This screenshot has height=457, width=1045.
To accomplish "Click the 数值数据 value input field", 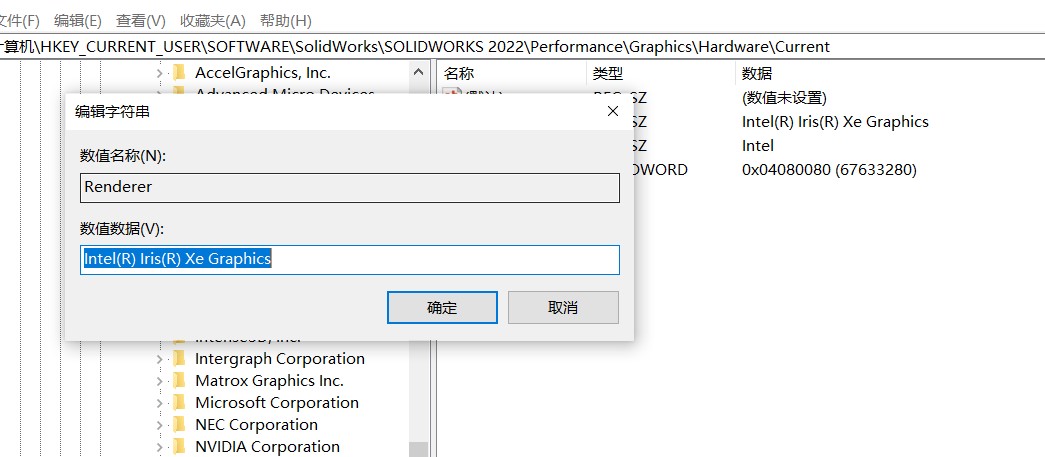I will 350,259.
